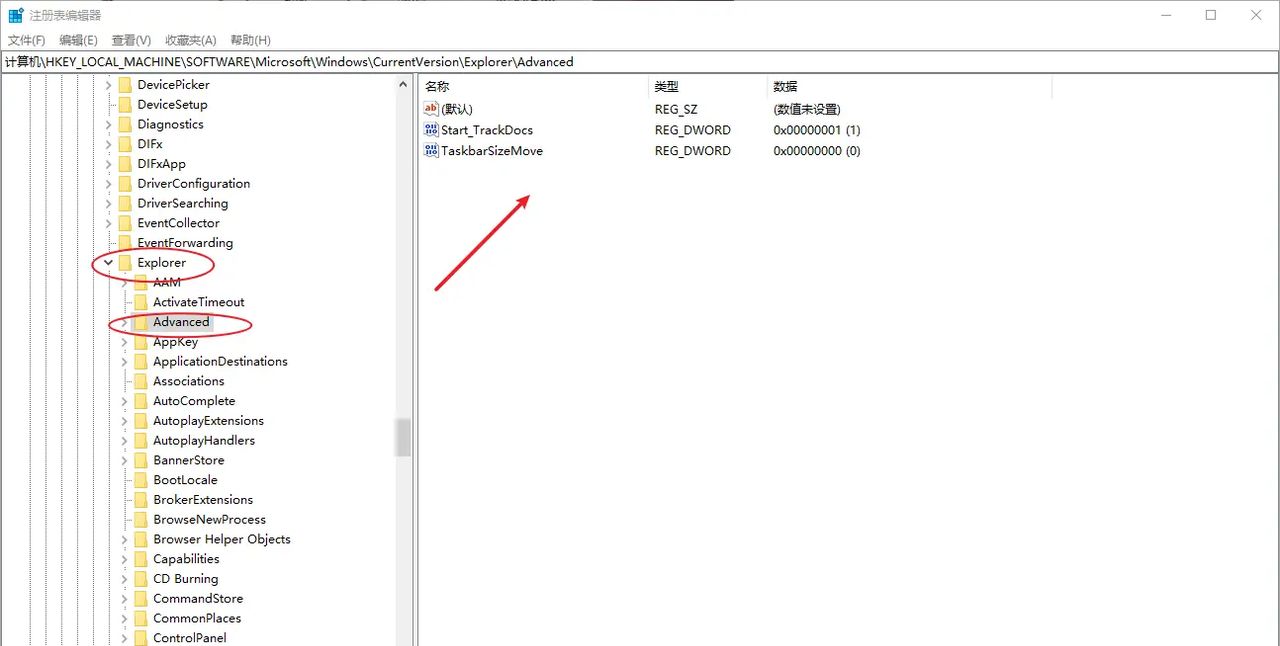Select the DriverSearching key label
The height and width of the screenshot is (646, 1280).
183,204
